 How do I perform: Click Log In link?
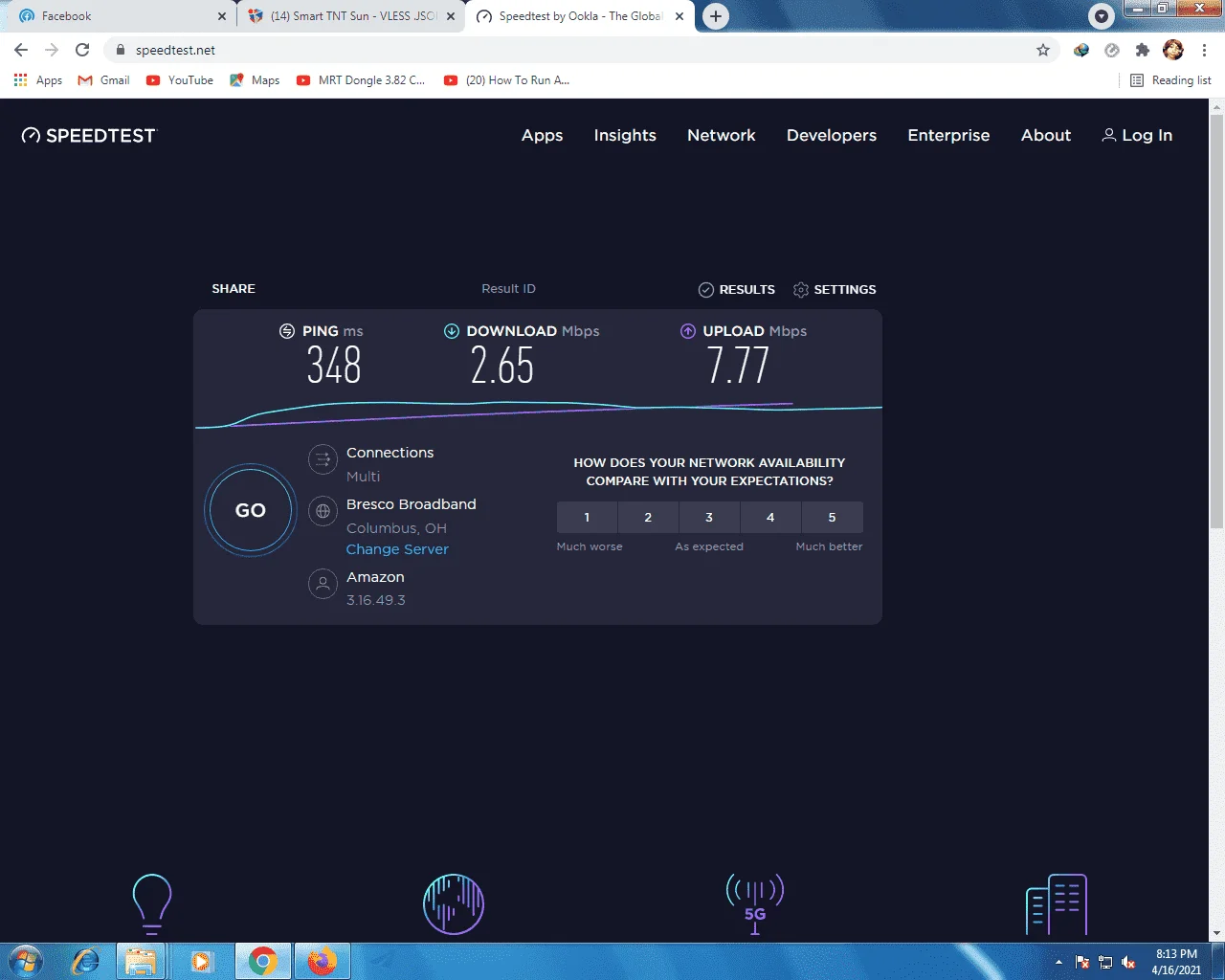pos(1137,136)
